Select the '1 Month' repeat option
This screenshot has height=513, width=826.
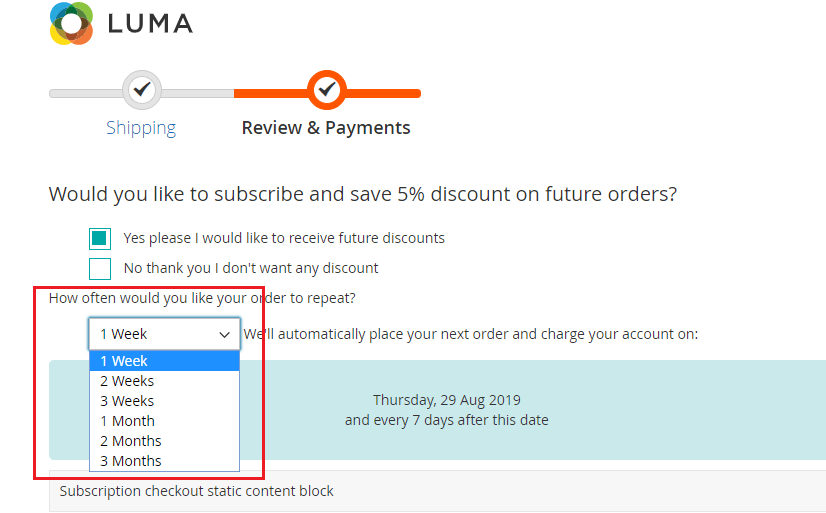(164, 421)
